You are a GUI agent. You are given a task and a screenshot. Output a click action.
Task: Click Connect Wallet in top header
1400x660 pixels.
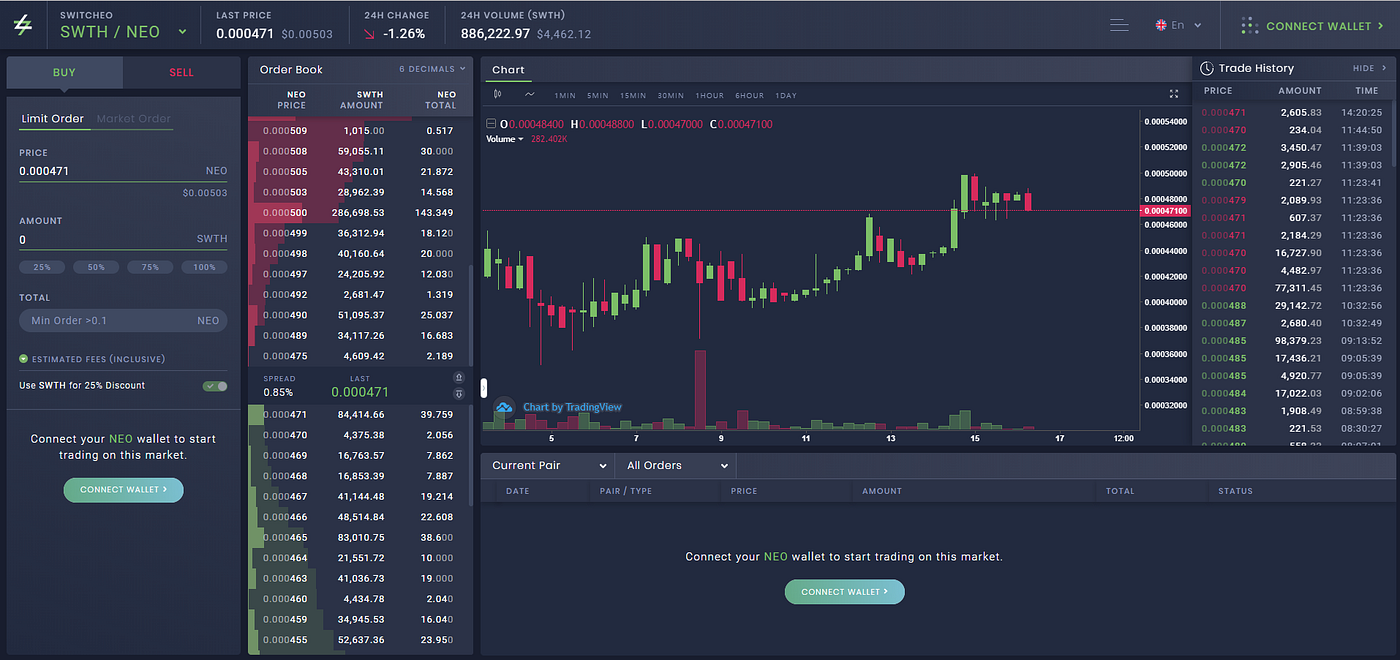click(x=1327, y=26)
